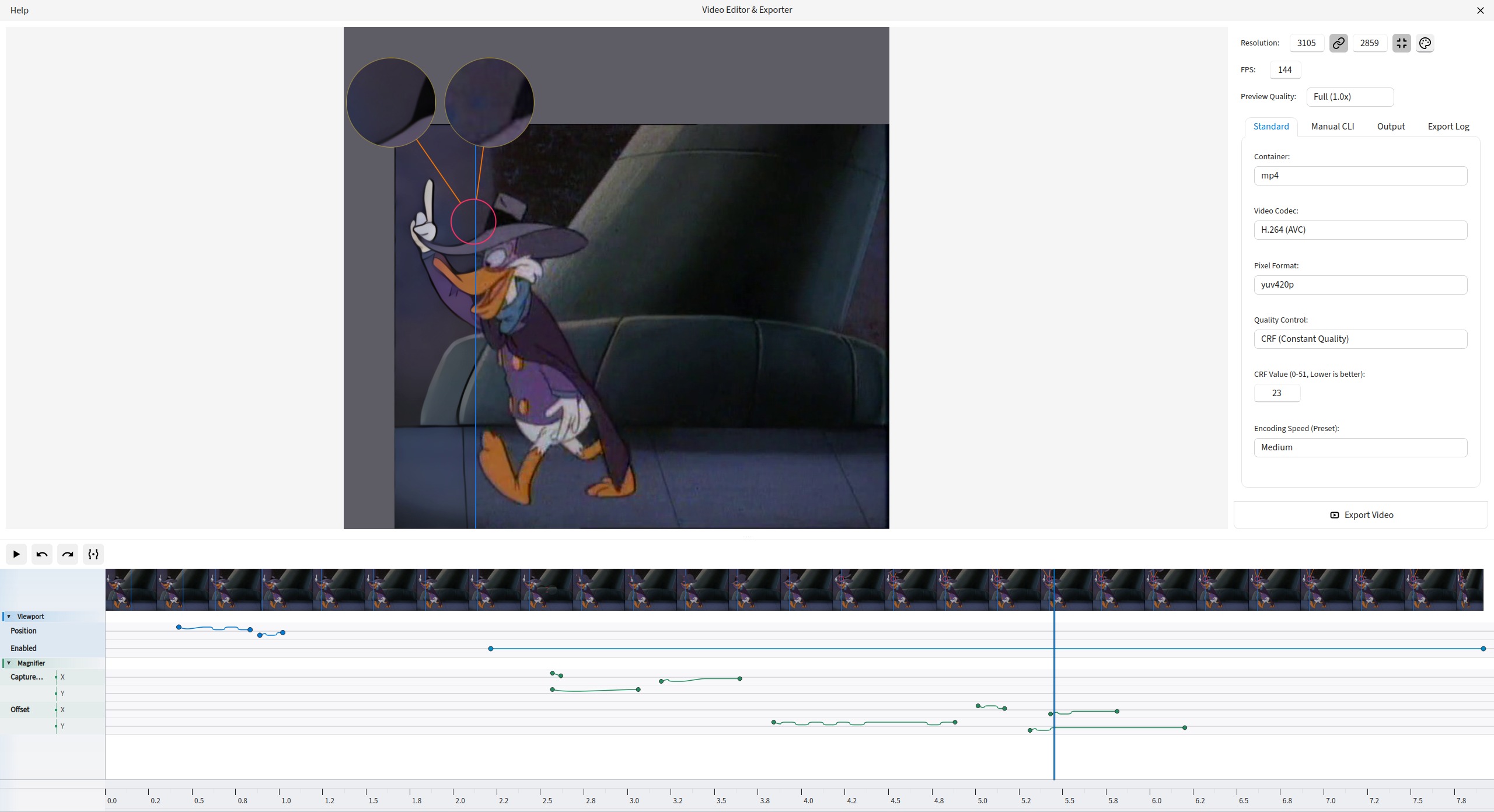Open the Pixel Format yuv420p dropdown
The image size is (1494, 812).
1360,285
